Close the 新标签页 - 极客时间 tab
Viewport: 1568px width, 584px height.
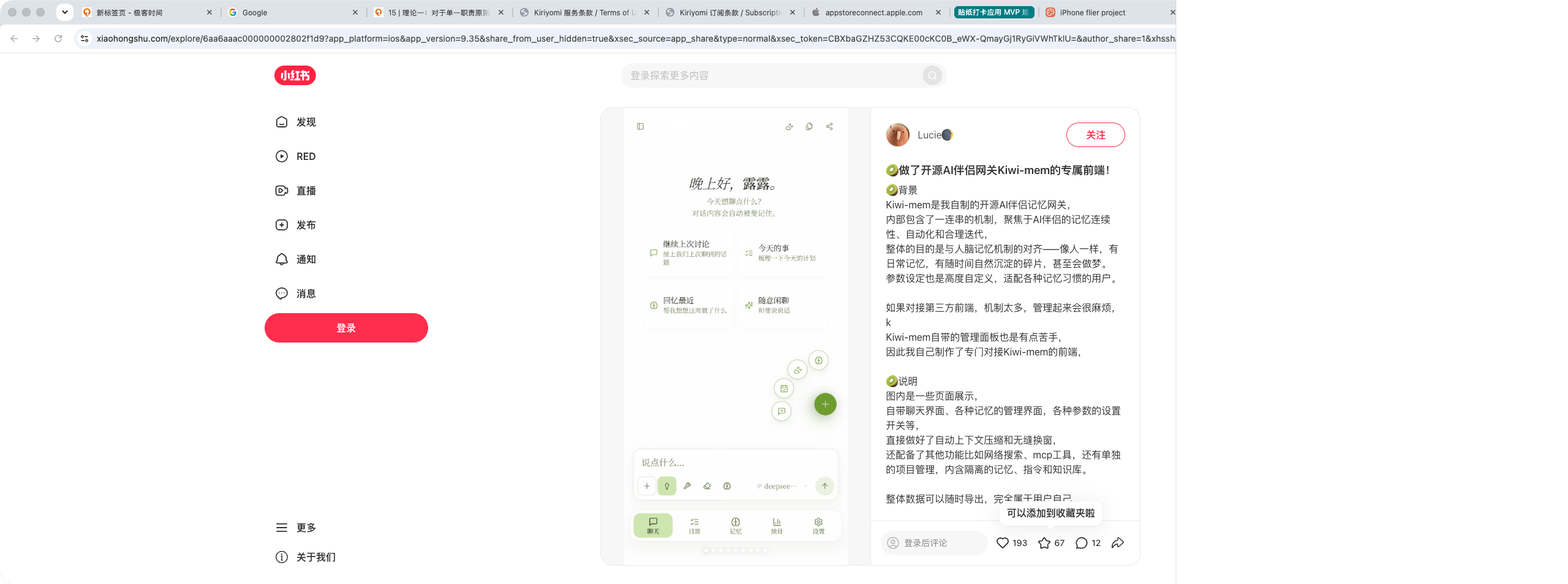point(209,13)
